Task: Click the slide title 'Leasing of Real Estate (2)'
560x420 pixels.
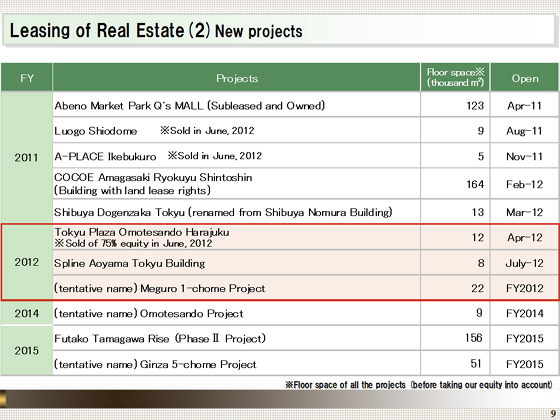Action: coord(110,30)
